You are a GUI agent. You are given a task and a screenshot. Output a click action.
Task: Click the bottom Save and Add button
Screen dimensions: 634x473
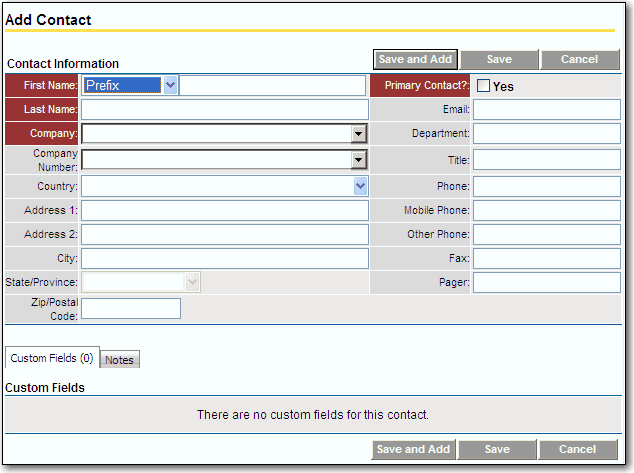[x=413, y=450]
